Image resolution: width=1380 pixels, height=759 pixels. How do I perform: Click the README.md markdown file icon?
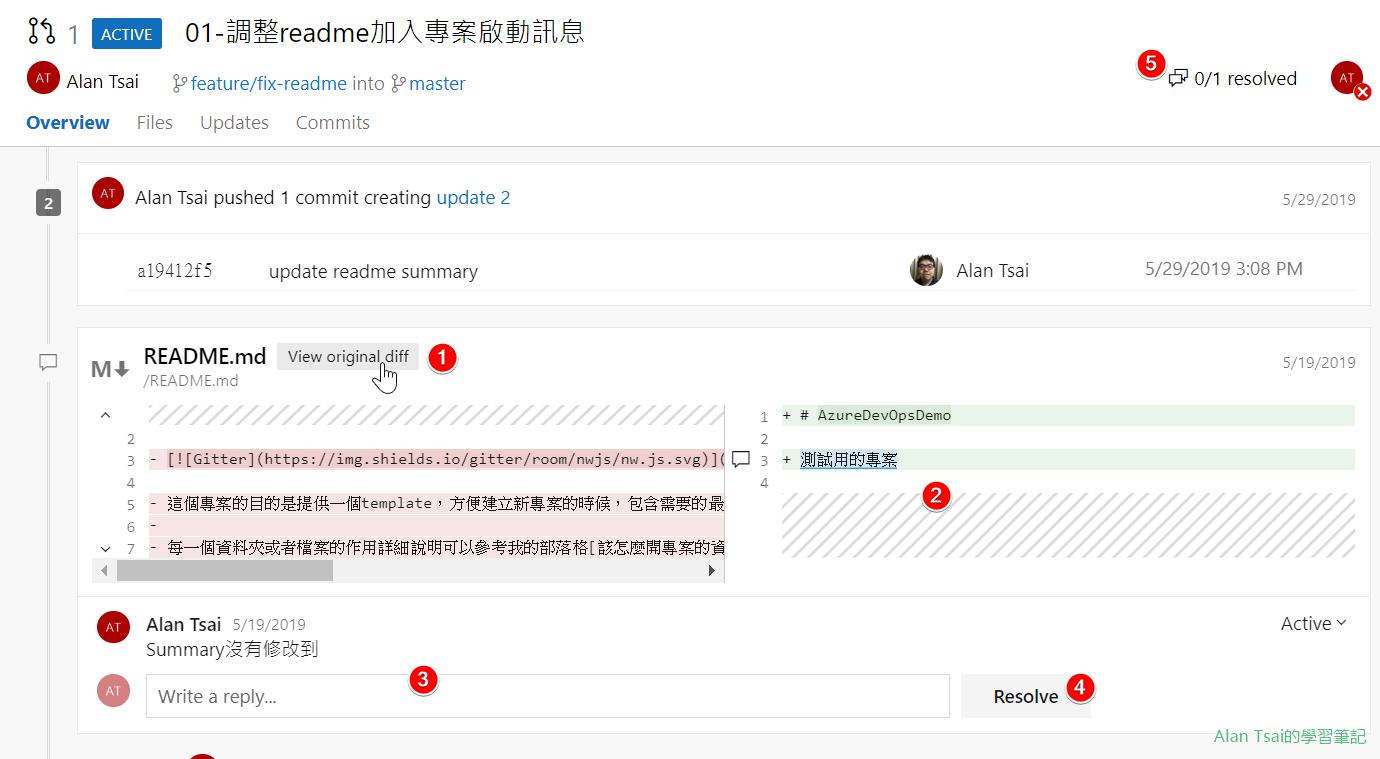[x=110, y=369]
